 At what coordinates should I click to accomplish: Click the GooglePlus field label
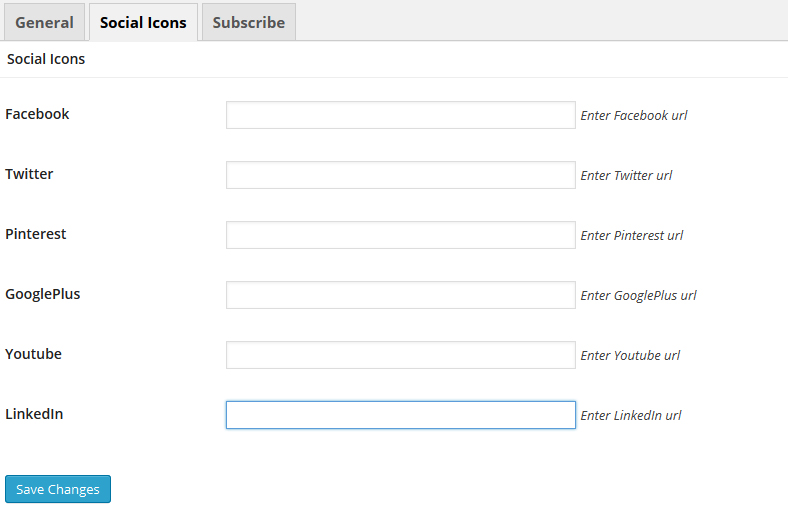tap(43, 294)
